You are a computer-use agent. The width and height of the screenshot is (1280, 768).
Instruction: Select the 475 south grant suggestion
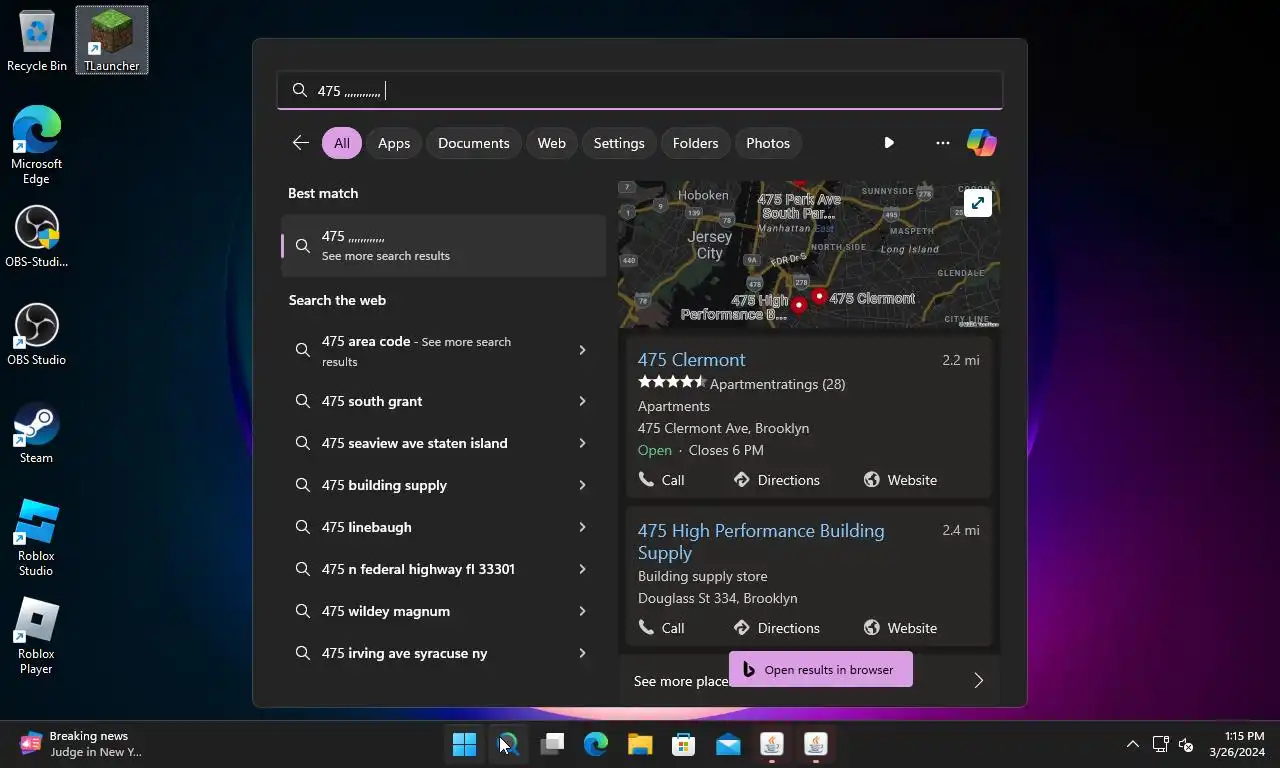372,401
